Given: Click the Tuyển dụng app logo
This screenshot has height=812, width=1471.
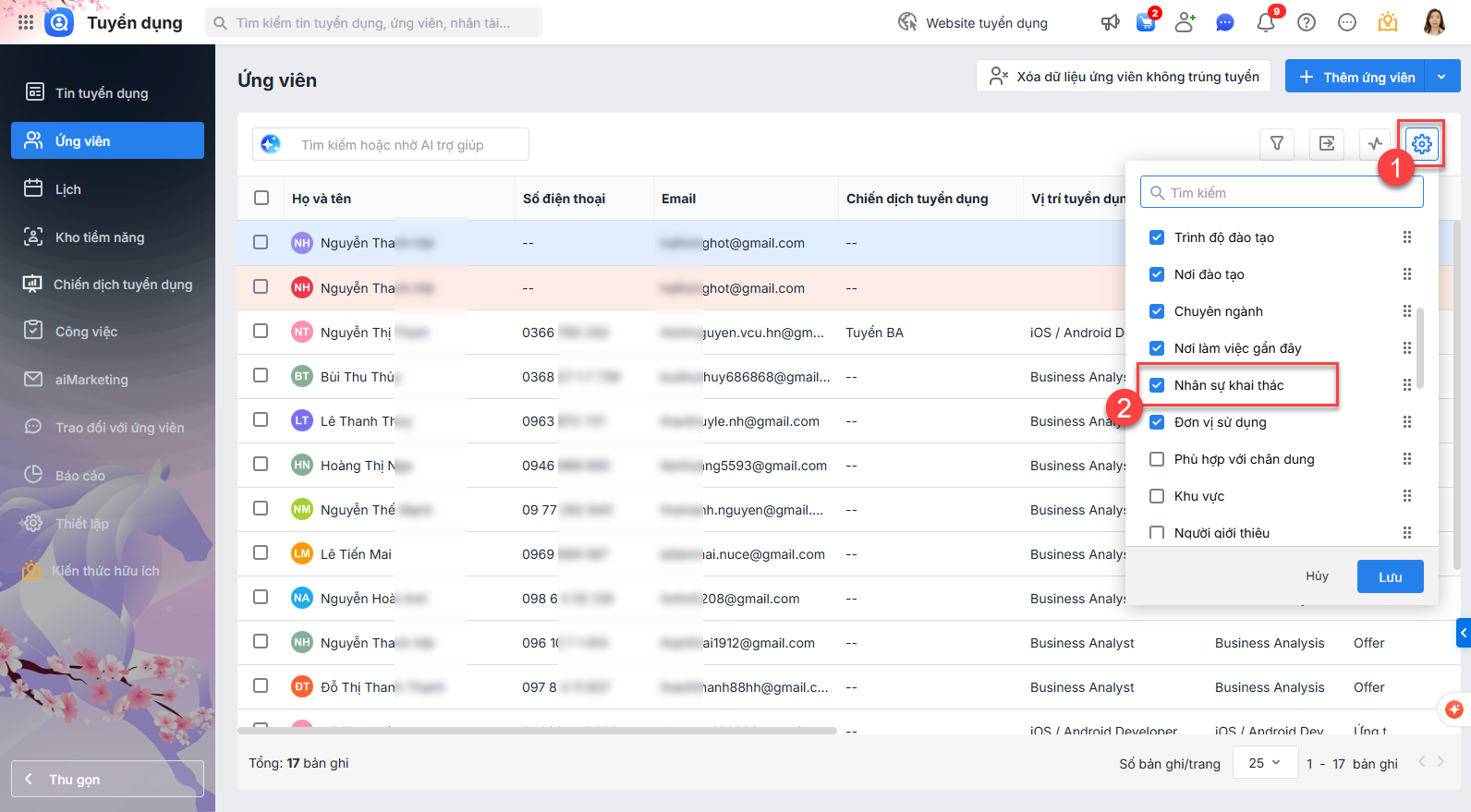Looking at the screenshot, I should 59,22.
